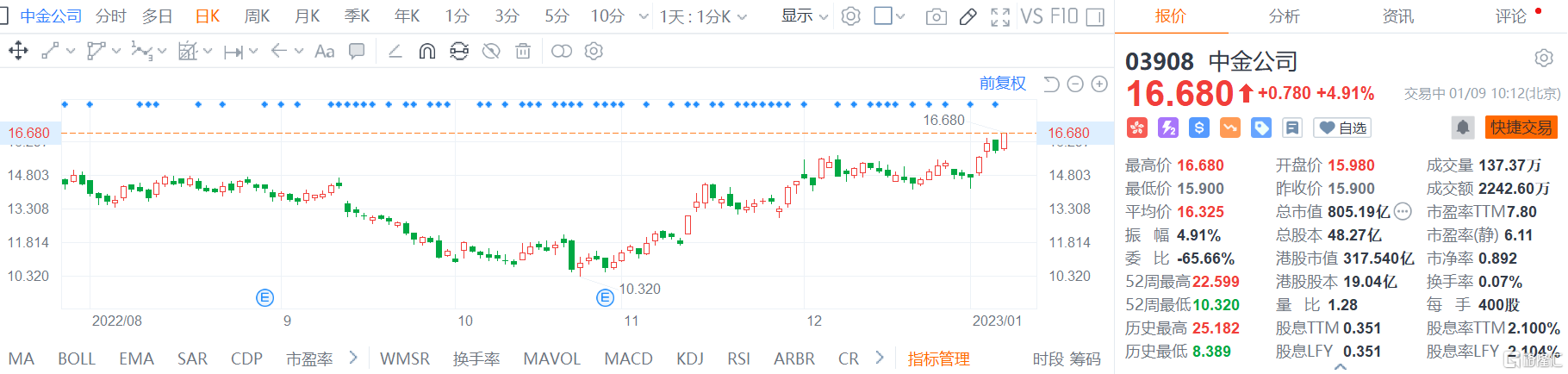Toggle the side panel layout icon
The height and width of the screenshot is (374, 1568).
click(1095, 16)
